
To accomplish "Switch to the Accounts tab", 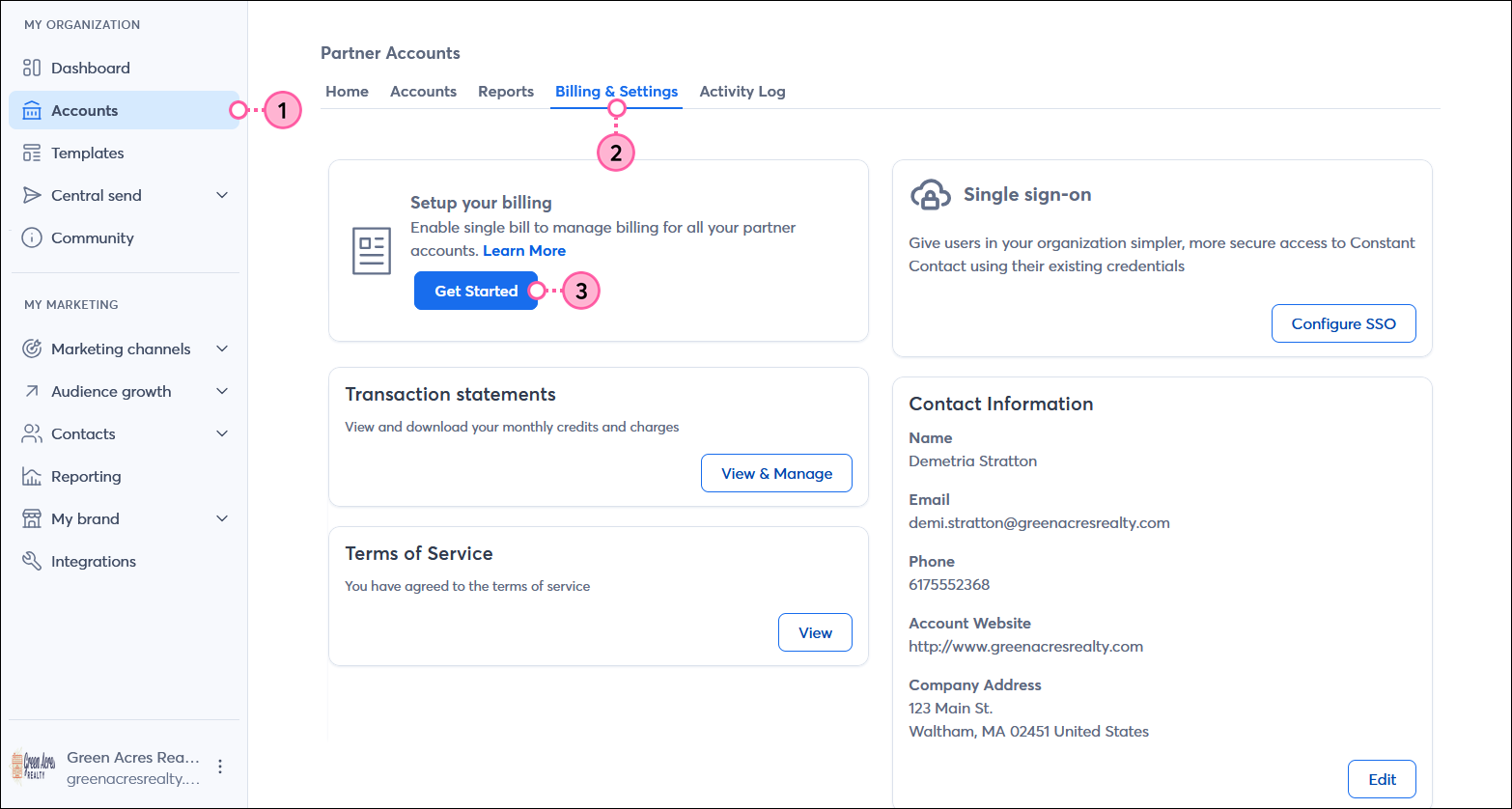I will pyautogui.click(x=423, y=91).
